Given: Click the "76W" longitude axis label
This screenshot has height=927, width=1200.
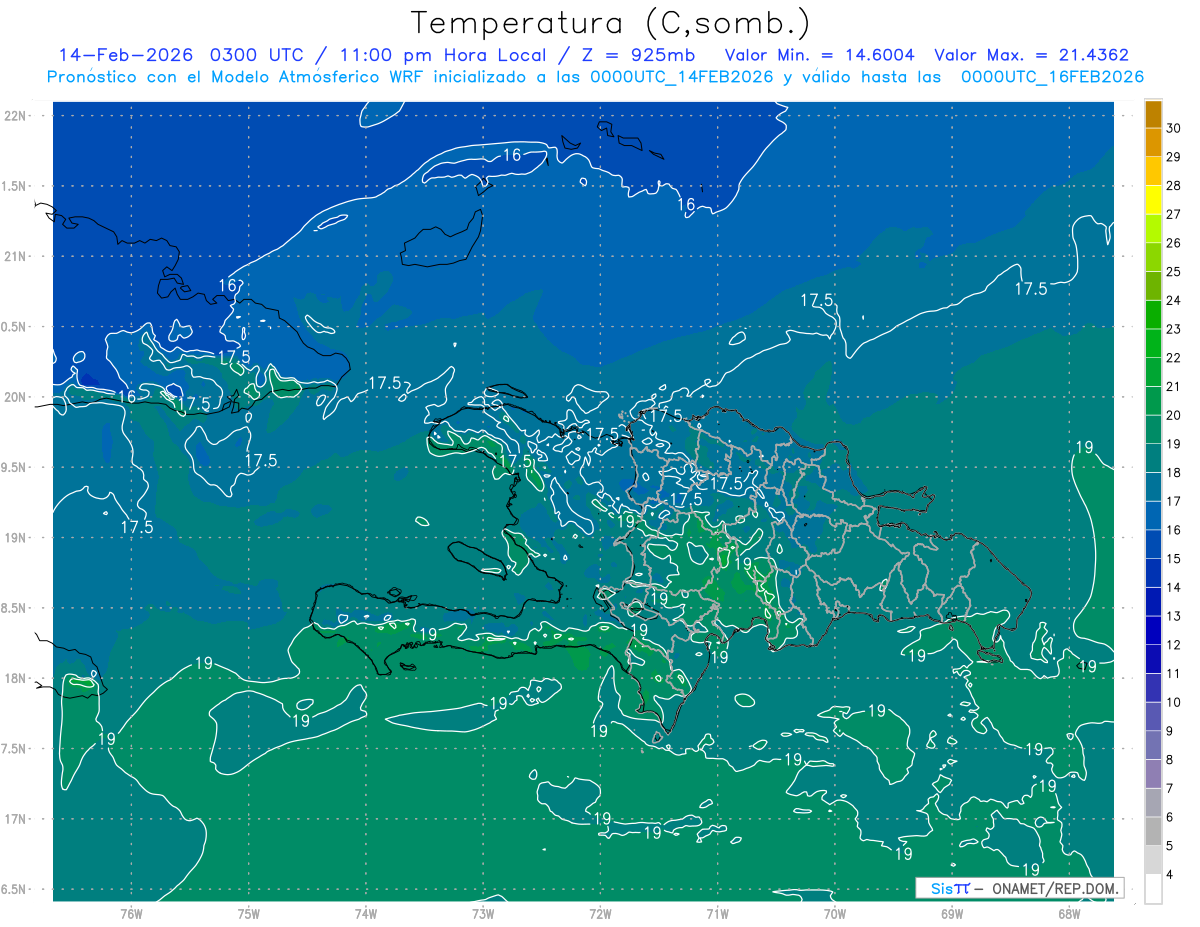Looking at the screenshot, I should [x=131, y=914].
